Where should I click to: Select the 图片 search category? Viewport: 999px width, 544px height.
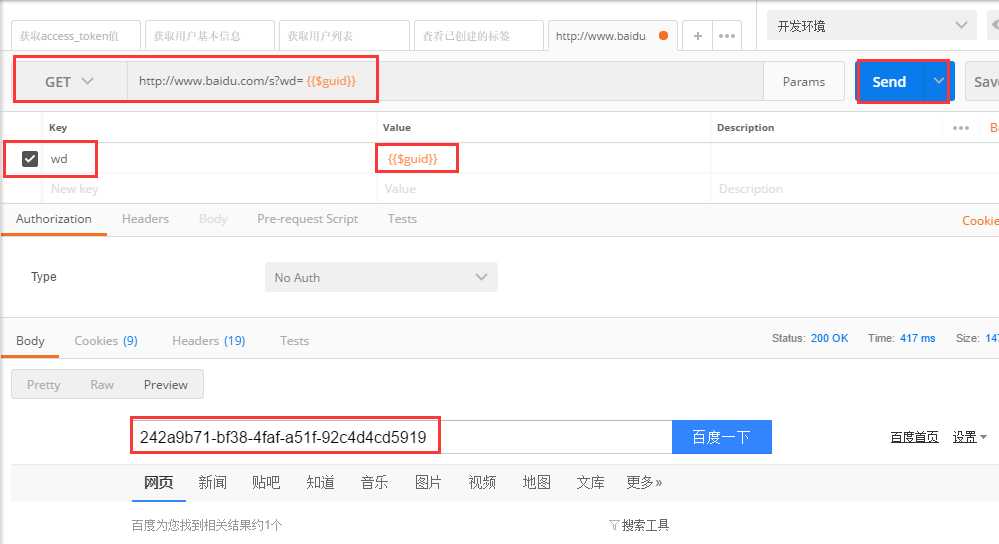428,482
